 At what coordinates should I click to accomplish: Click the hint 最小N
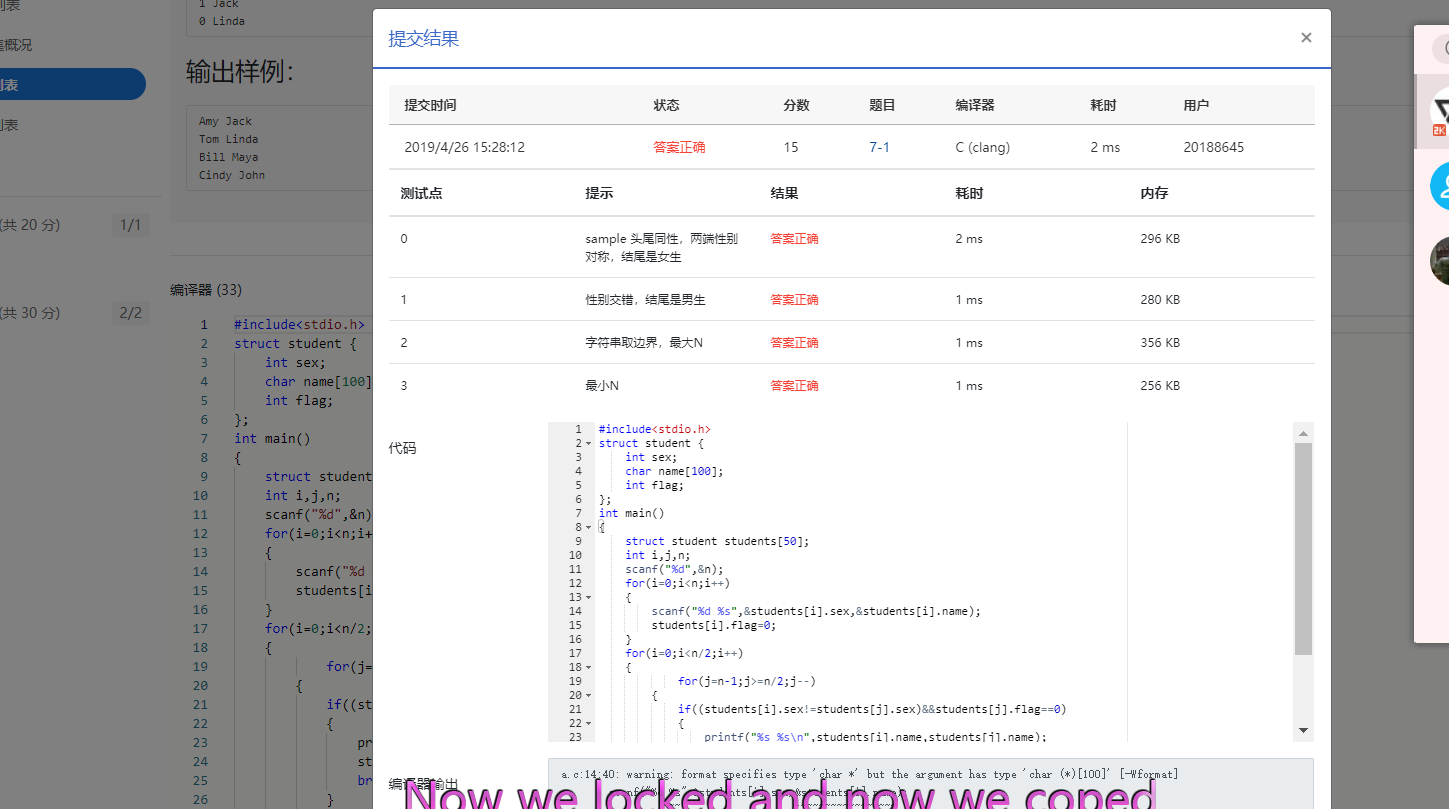(x=602, y=386)
